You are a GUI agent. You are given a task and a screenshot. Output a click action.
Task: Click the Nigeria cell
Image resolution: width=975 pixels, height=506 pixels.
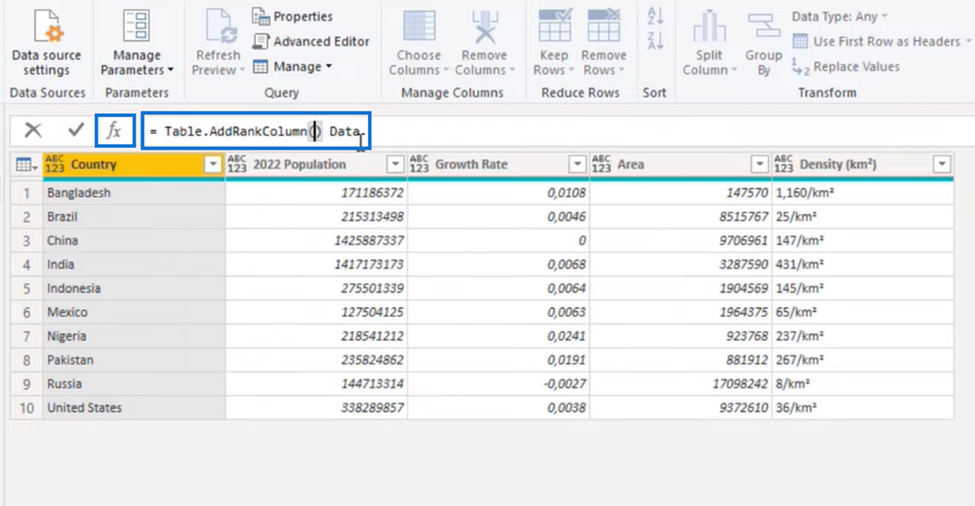134,336
